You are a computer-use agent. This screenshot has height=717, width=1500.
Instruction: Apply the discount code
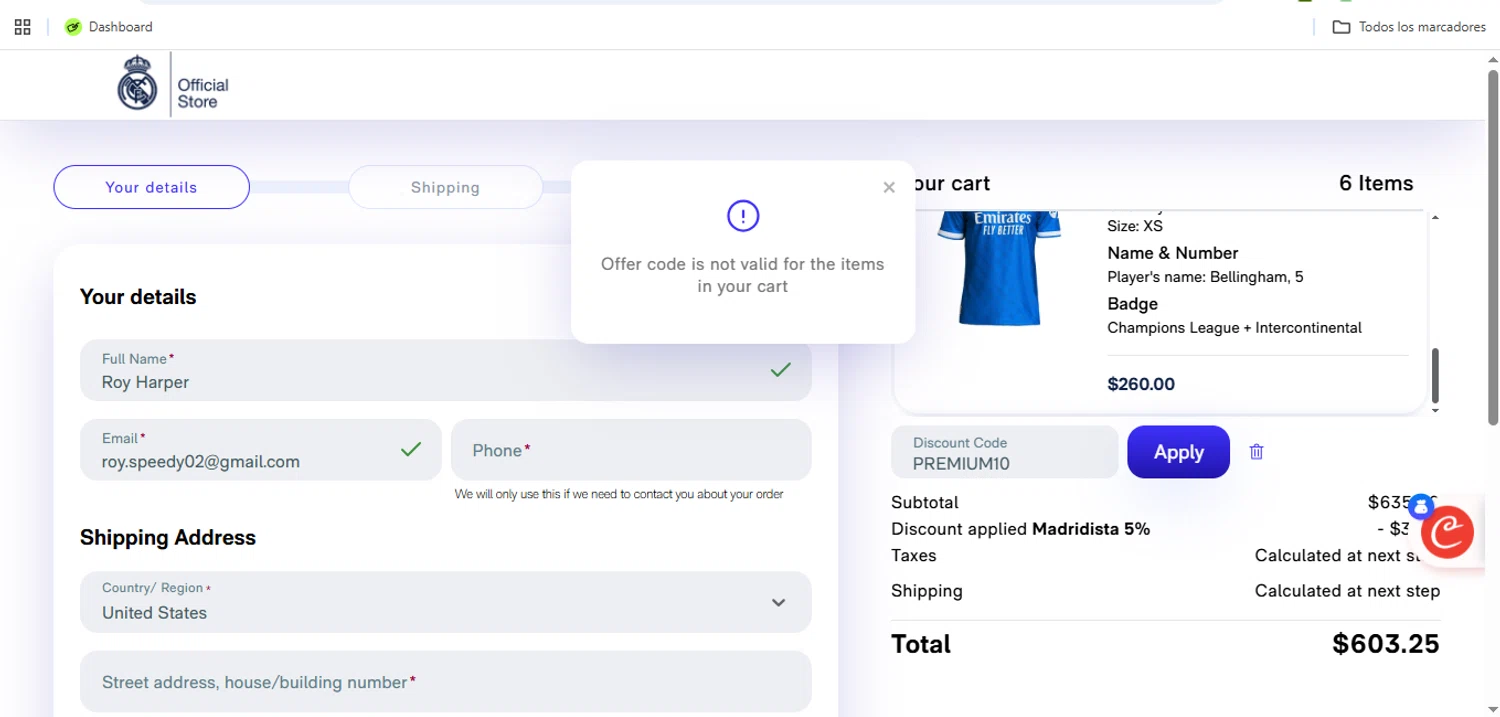(1178, 452)
